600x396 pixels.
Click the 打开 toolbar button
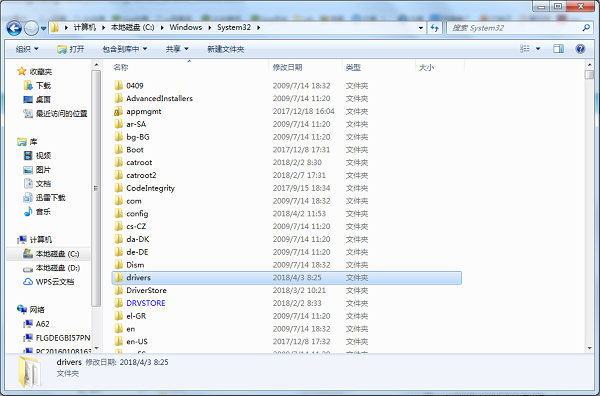(x=71, y=49)
